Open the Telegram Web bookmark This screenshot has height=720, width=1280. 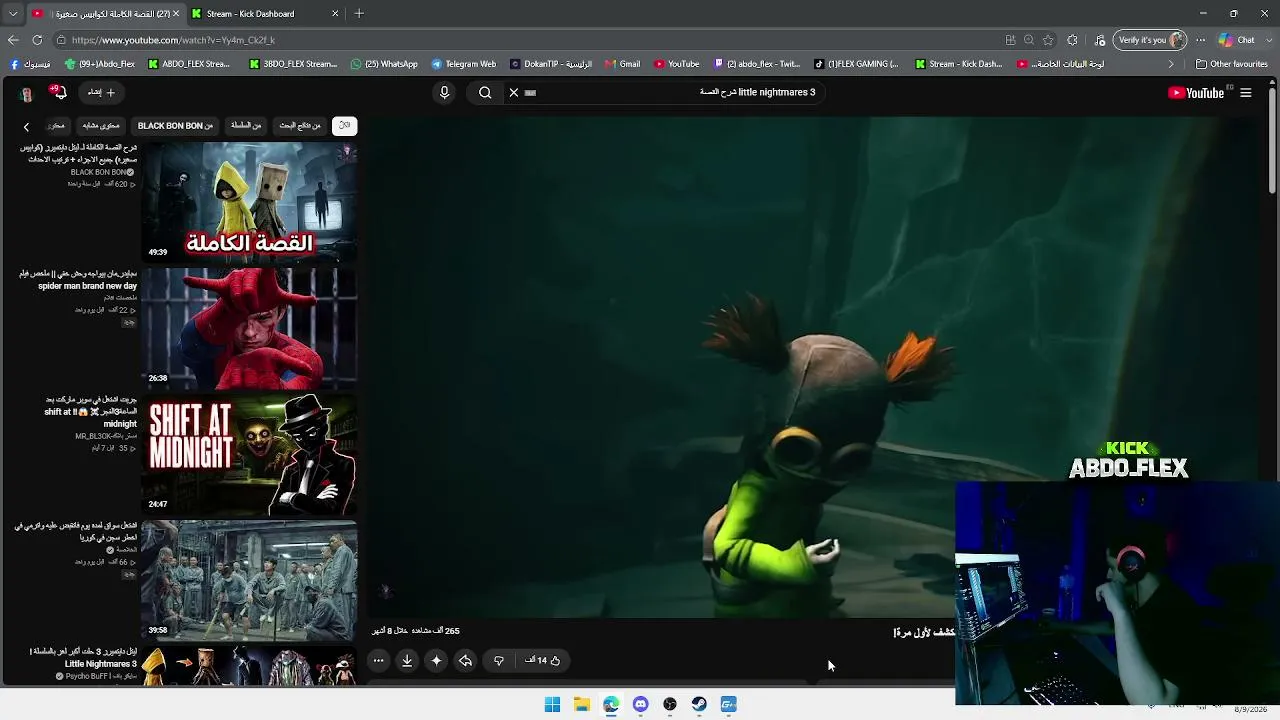coord(463,64)
